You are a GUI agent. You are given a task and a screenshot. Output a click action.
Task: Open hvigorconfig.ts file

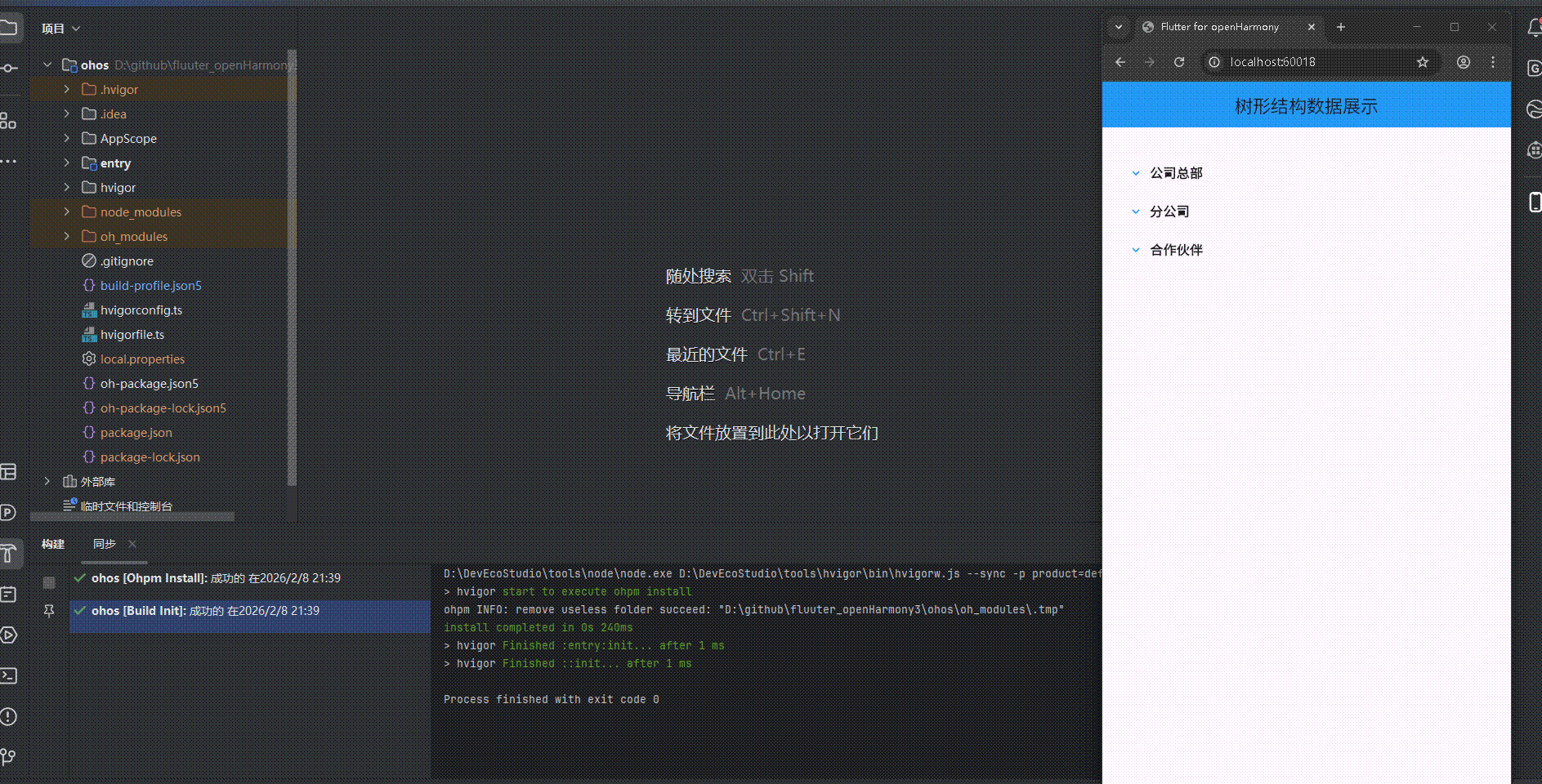[141, 310]
